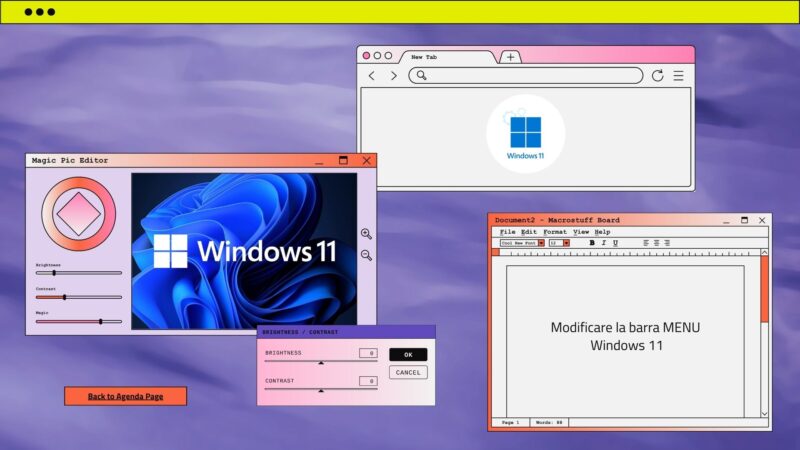Click the CONTRAST slider handle in the dialog

(321, 391)
